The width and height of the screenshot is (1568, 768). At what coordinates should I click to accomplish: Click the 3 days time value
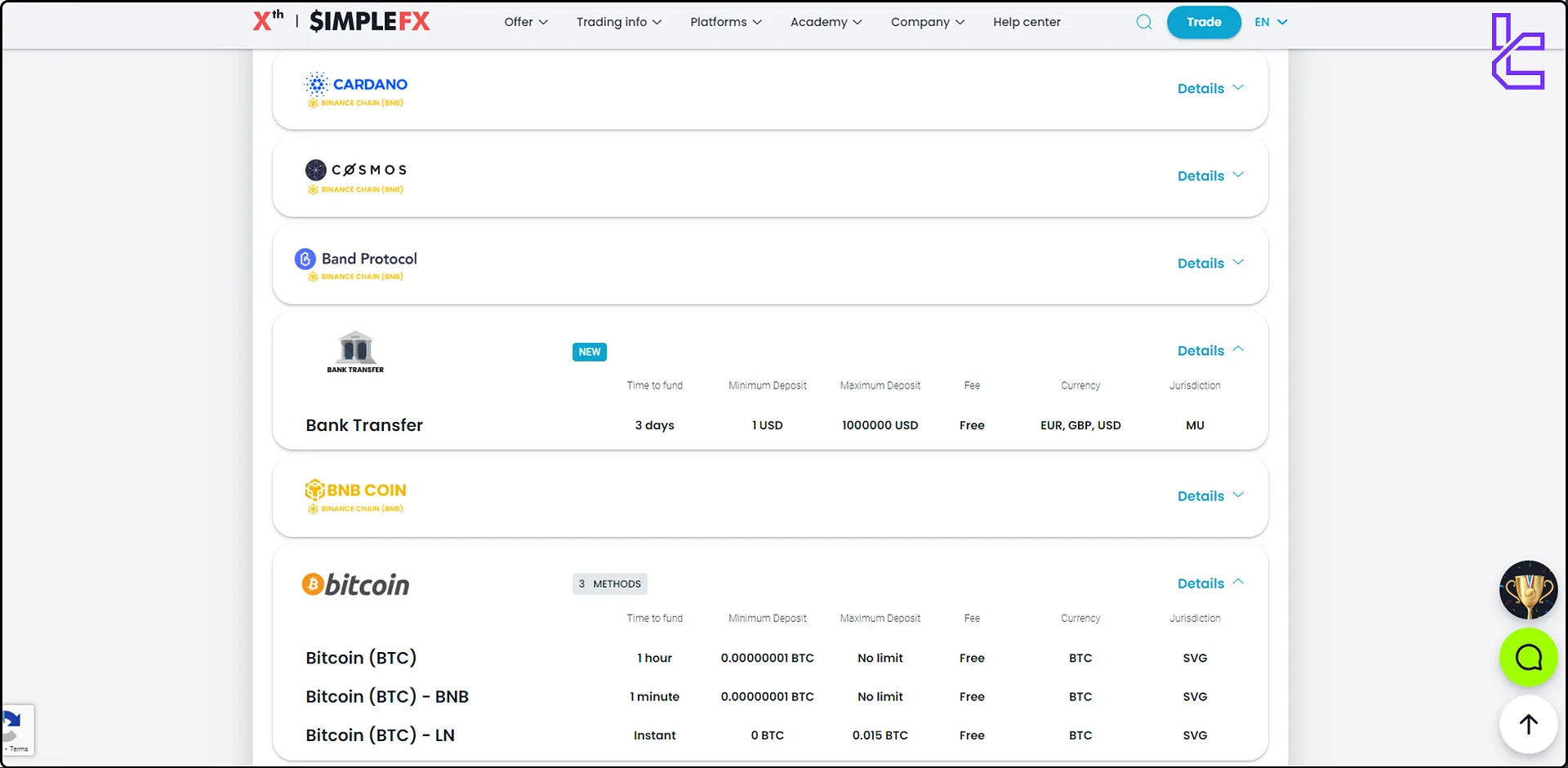654,425
